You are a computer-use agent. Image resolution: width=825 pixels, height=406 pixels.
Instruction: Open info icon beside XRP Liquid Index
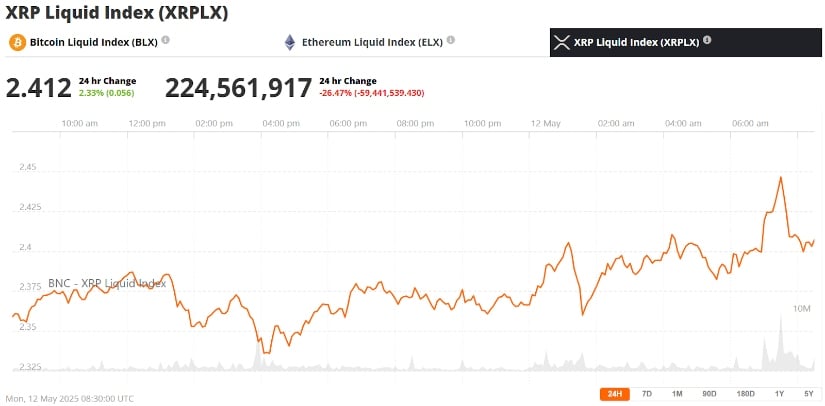coord(707,41)
